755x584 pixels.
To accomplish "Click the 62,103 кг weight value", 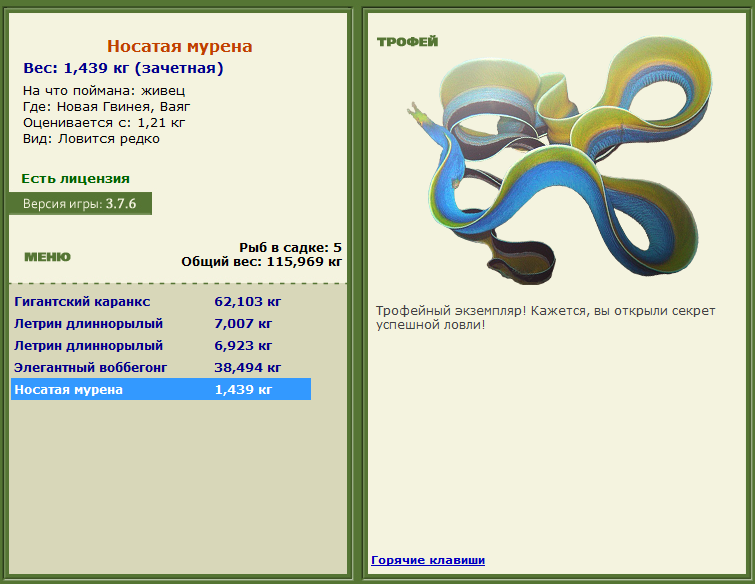I will pos(247,302).
